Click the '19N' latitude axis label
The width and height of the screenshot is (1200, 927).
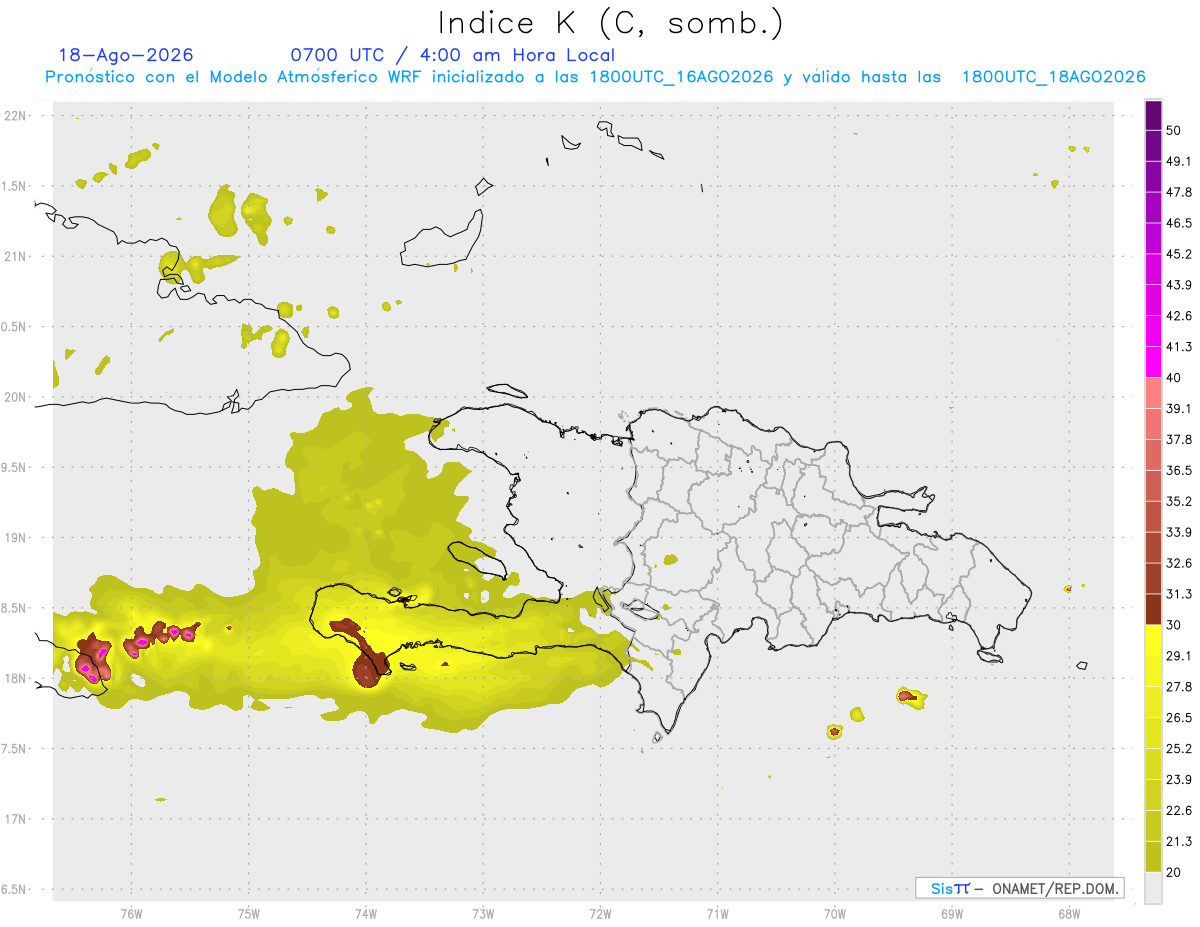17,538
